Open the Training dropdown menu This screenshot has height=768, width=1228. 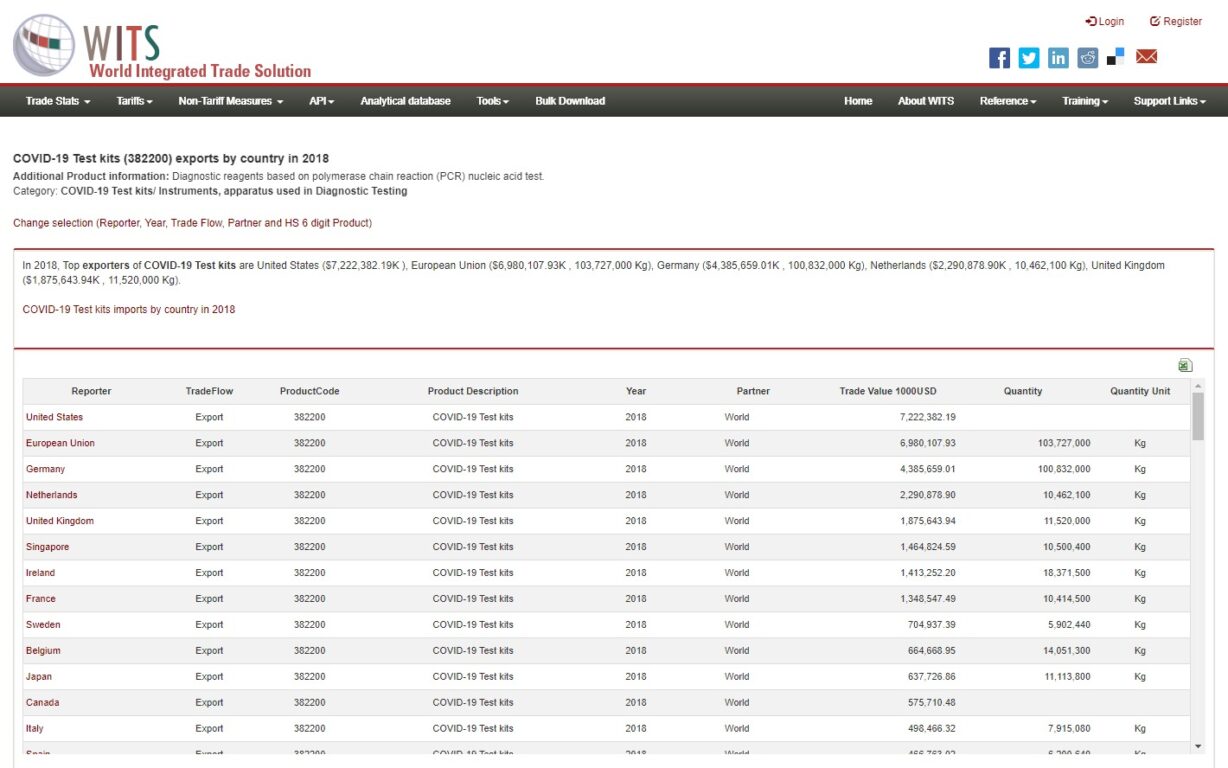[1085, 101]
